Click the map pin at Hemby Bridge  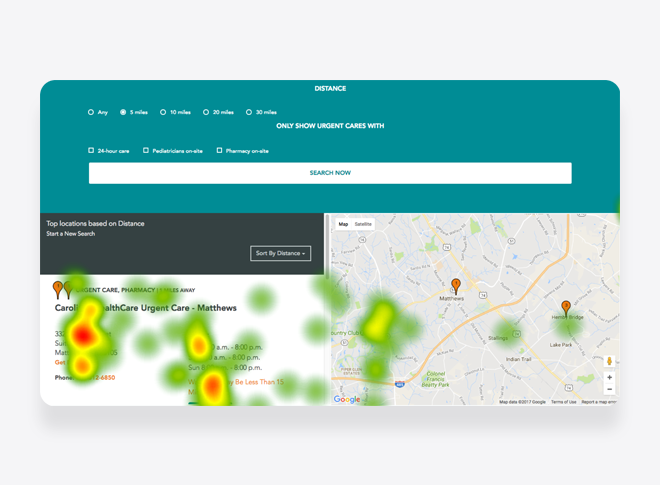tap(566, 308)
